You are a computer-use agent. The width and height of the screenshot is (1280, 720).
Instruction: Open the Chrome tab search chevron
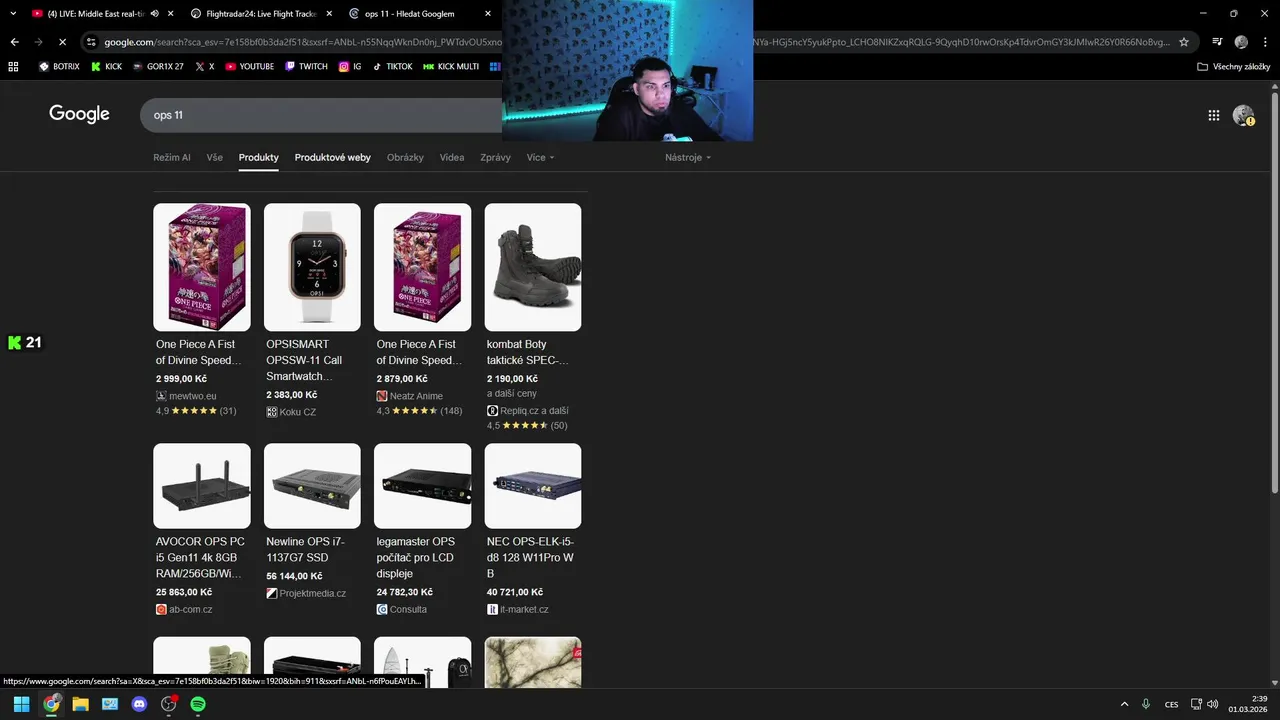tap(13, 13)
